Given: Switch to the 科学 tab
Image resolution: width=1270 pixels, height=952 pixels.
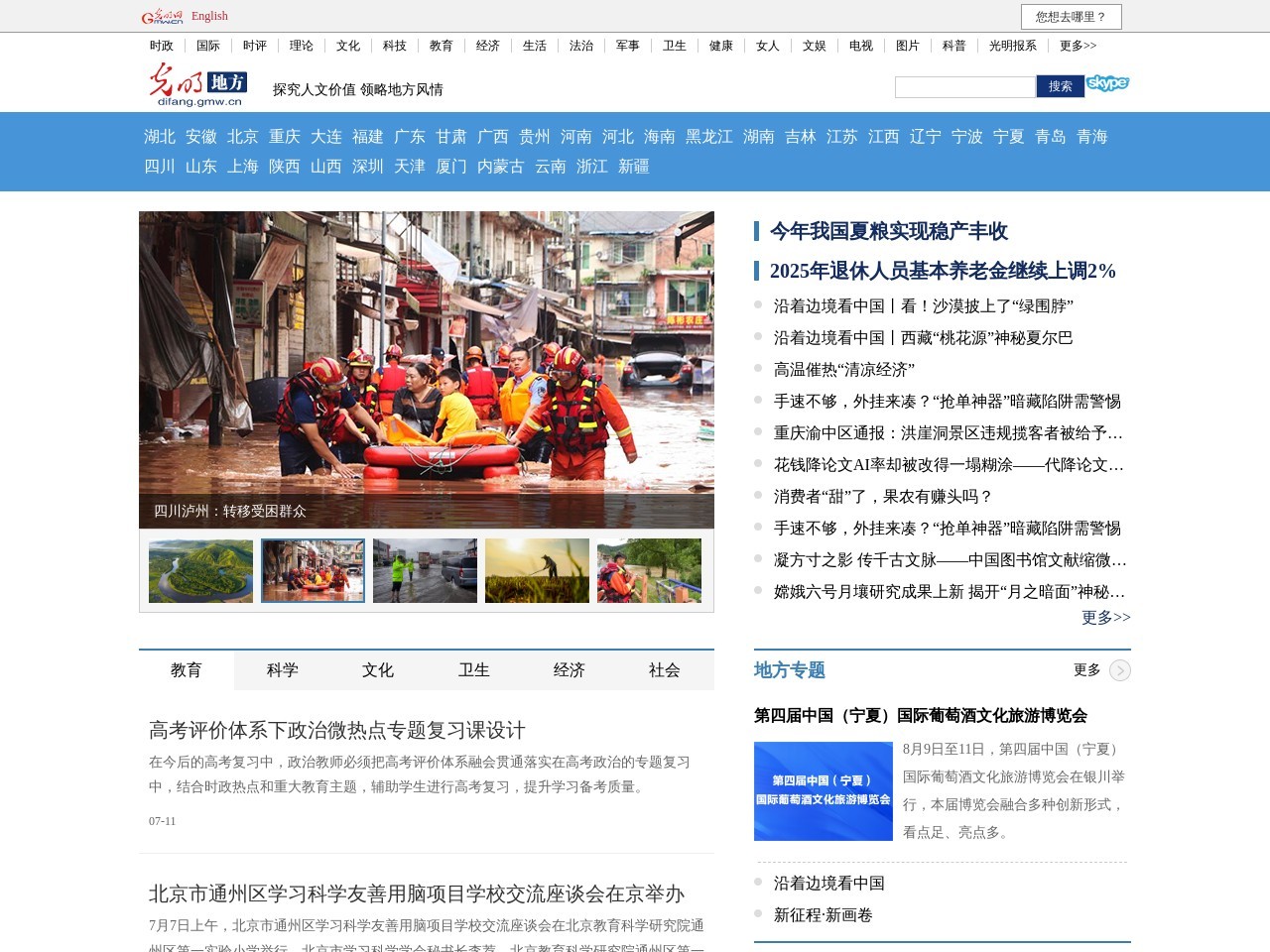Looking at the screenshot, I should point(282,669).
